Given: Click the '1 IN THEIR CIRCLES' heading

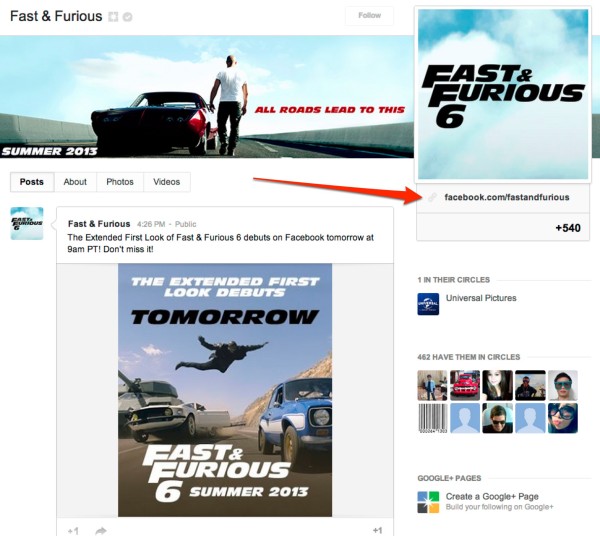Looking at the screenshot, I should coord(453,280).
